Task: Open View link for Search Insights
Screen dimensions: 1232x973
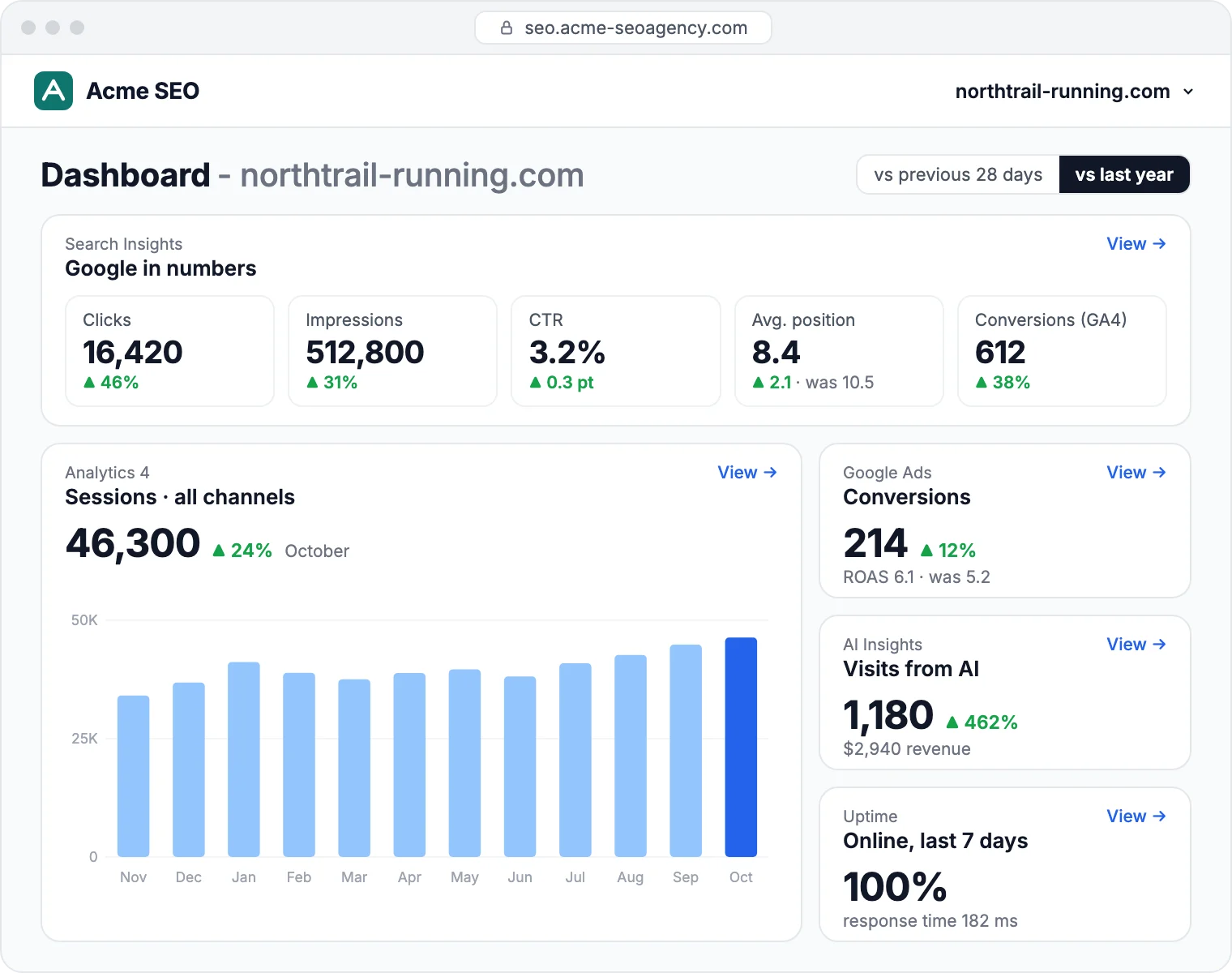Action: (1136, 244)
